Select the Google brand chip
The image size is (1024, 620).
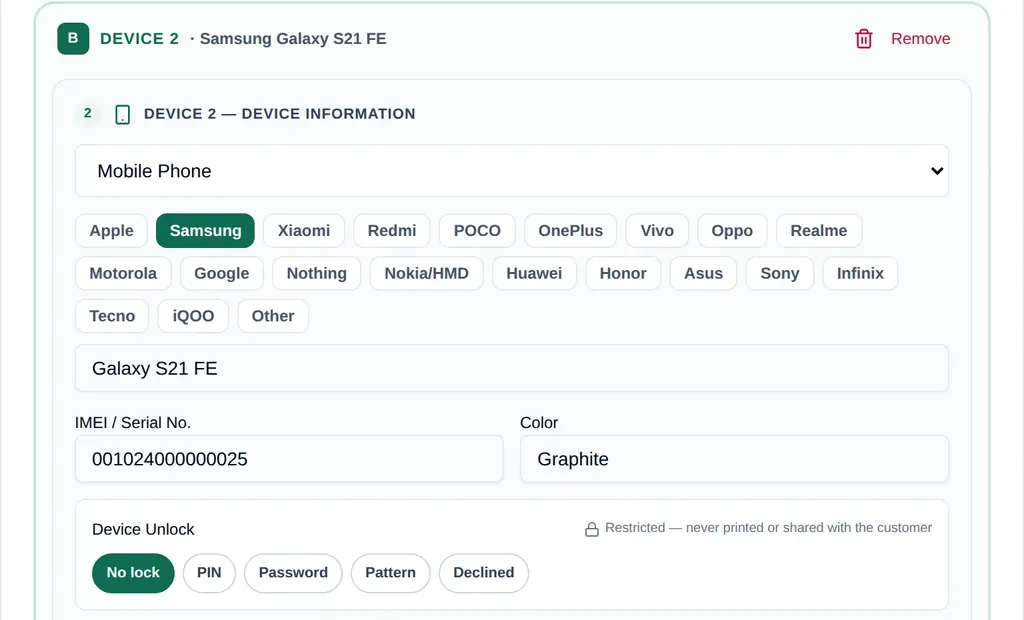click(x=222, y=273)
